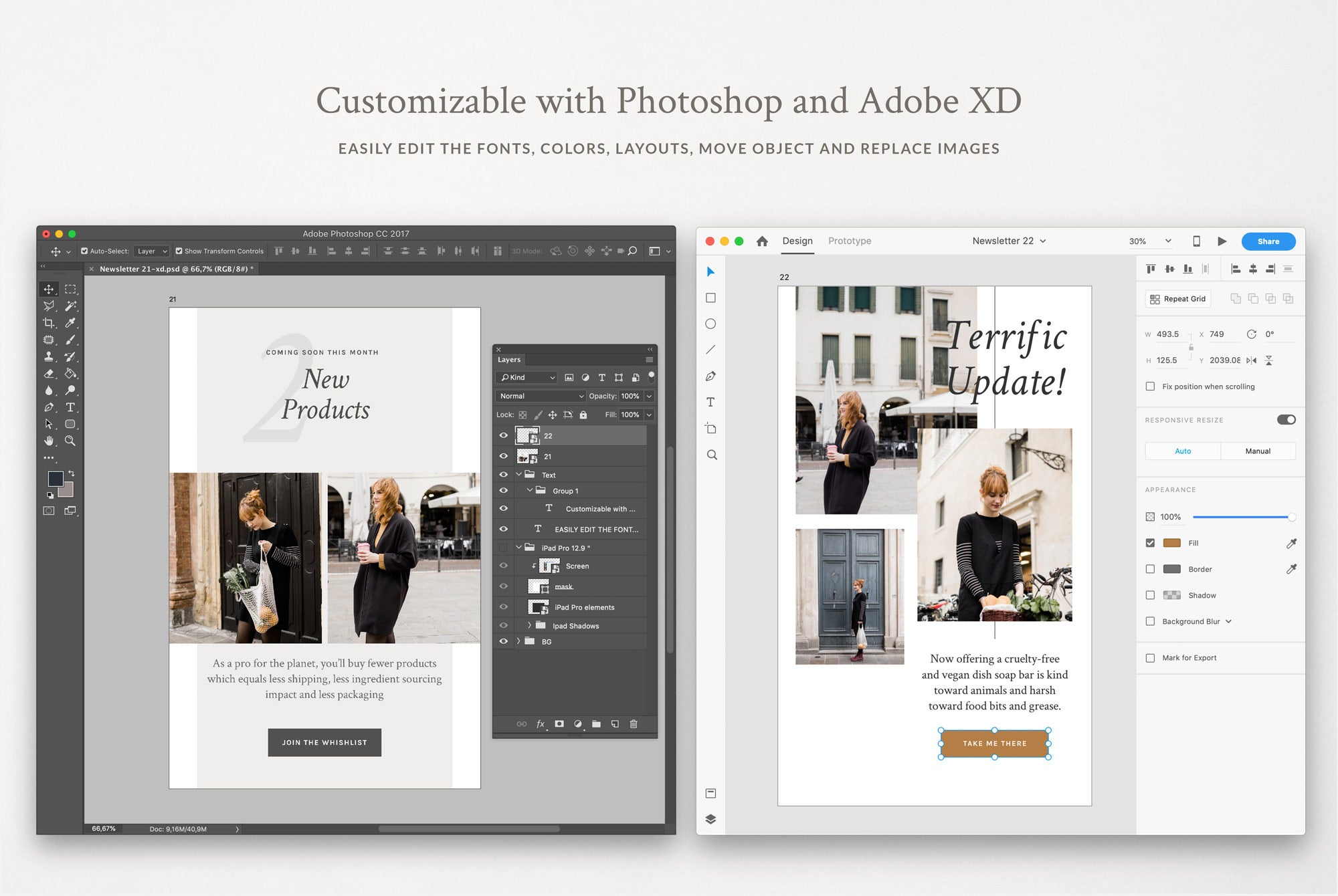Drag the Opacity slider in XD Appearance panel
The width and height of the screenshot is (1338, 896).
[1292, 516]
